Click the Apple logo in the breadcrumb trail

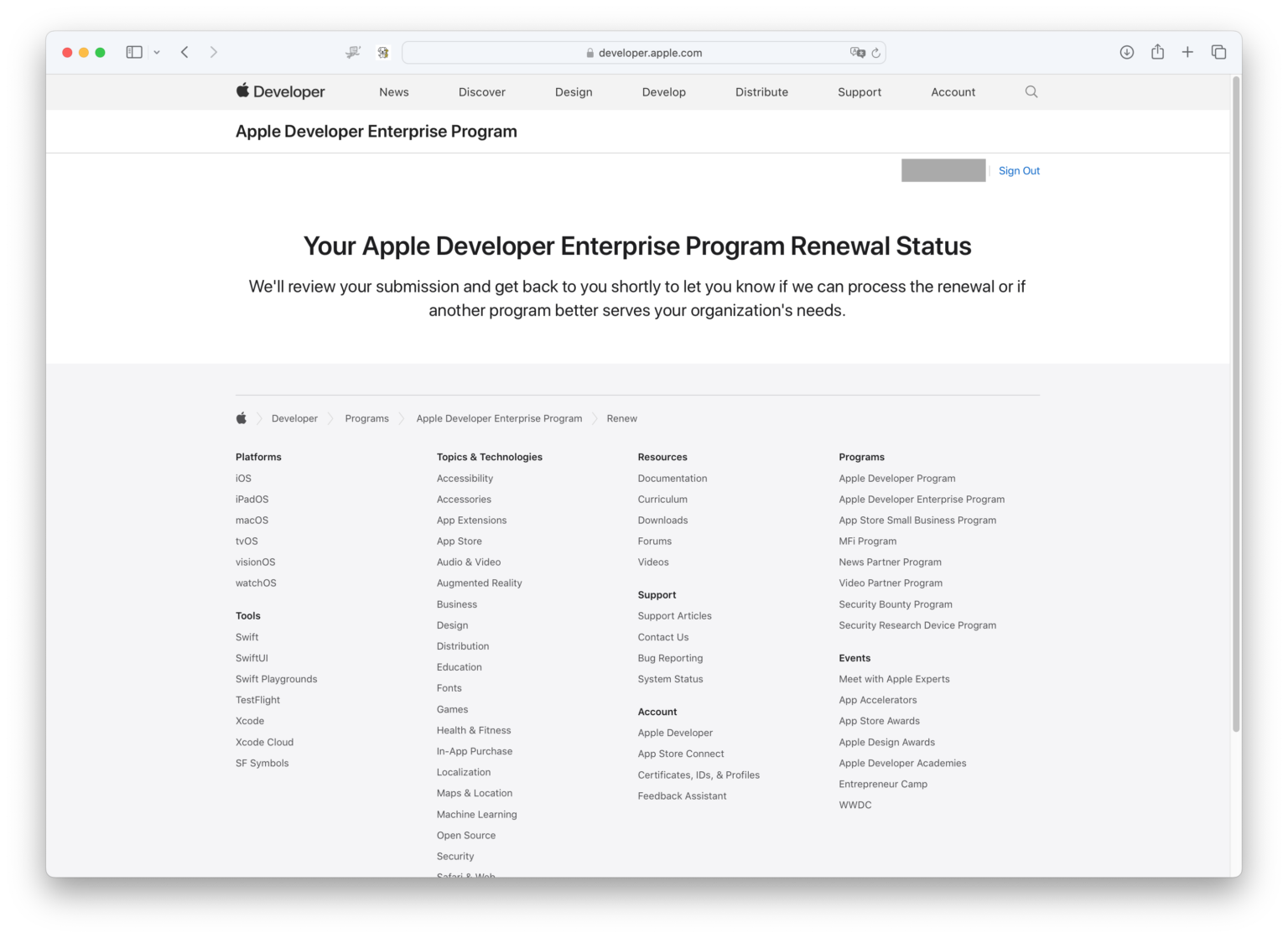241,417
